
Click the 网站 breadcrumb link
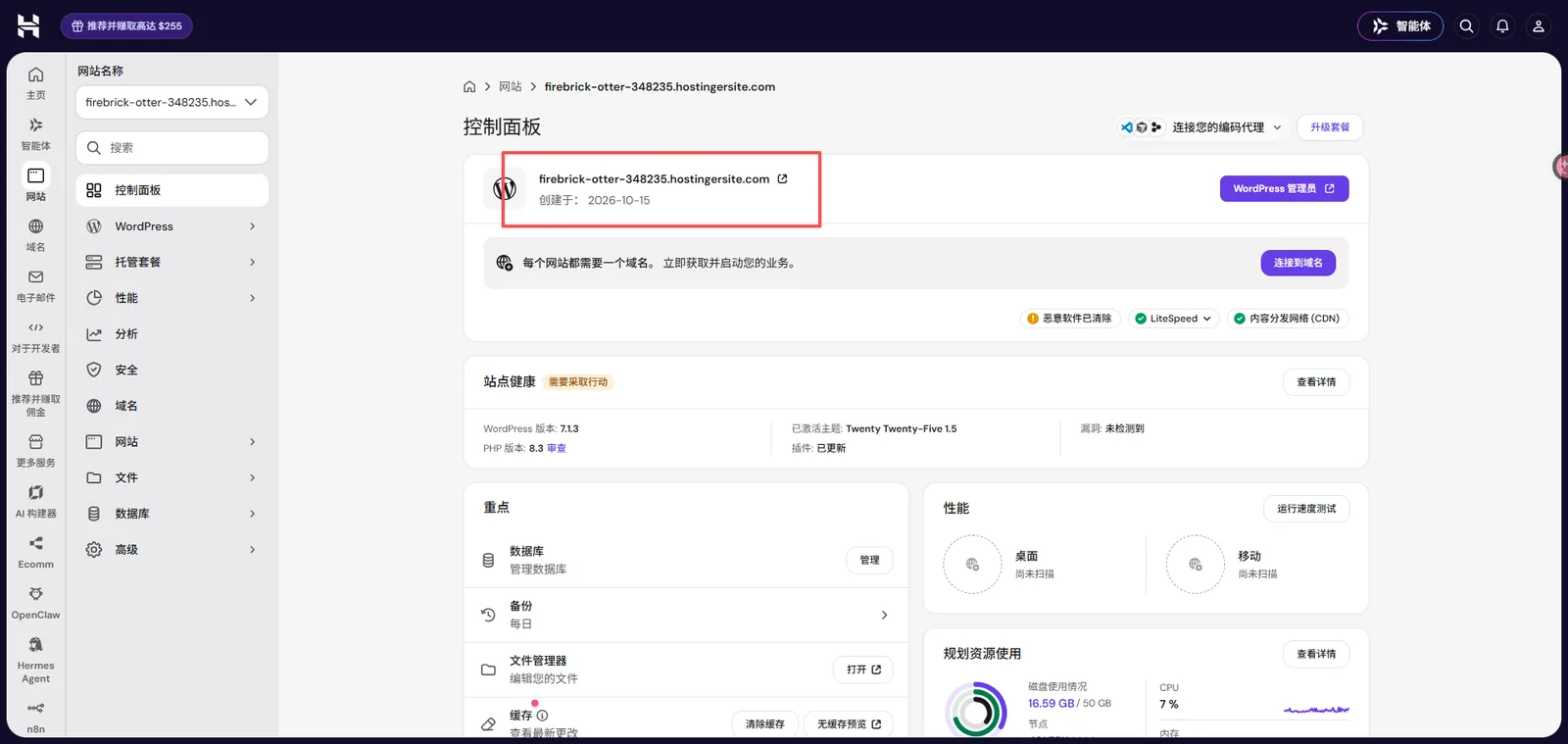point(510,86)
